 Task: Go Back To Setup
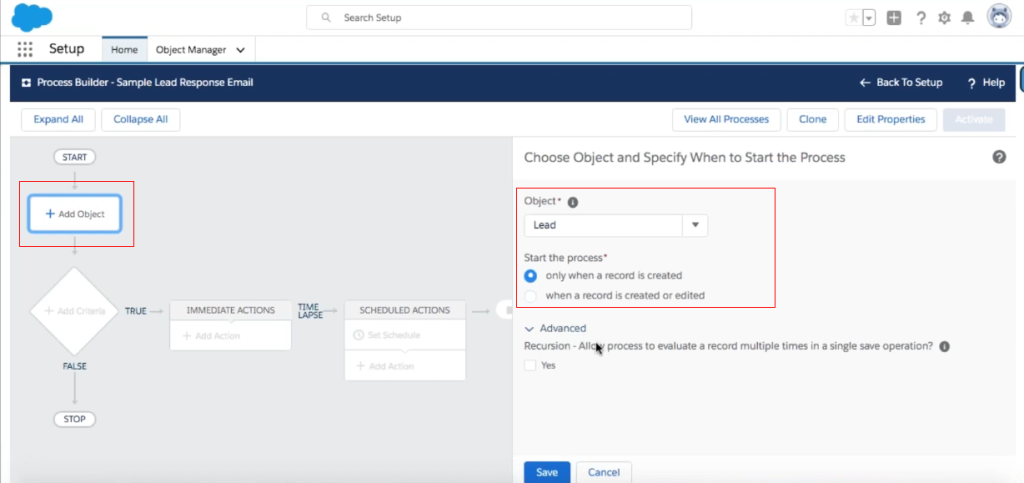pos(901,83)
